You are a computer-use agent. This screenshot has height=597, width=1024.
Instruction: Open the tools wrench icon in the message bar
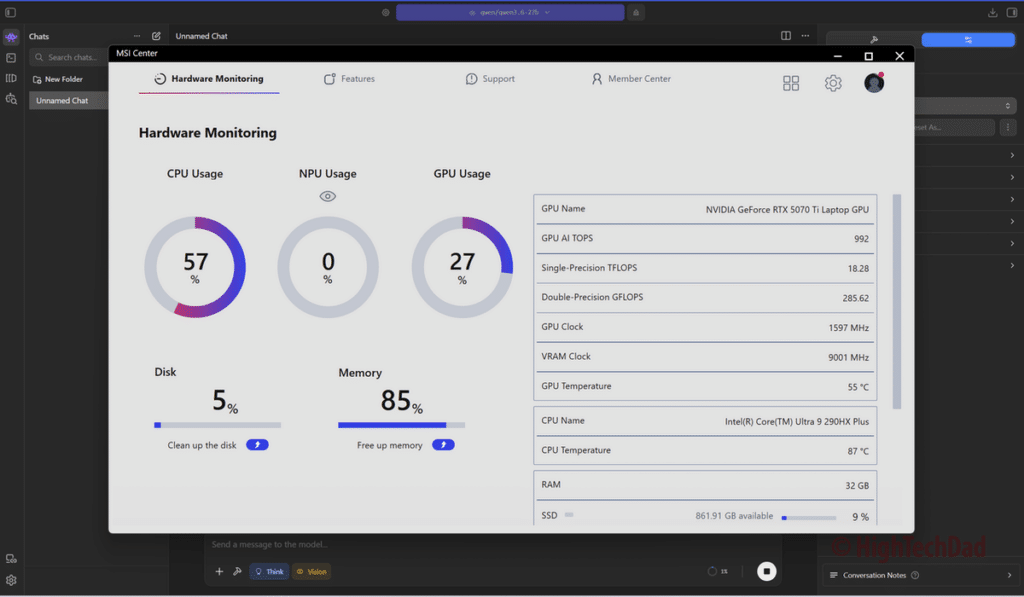(237, 572)
